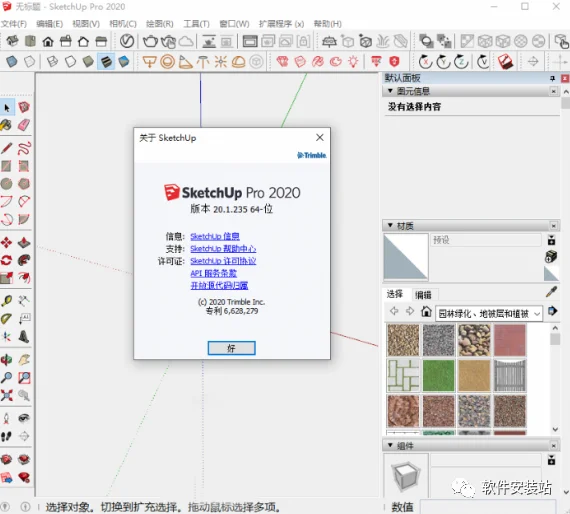Close the 默认面板 tray with red x
This screenshot has height=514, width=570.
click(565, 78)
